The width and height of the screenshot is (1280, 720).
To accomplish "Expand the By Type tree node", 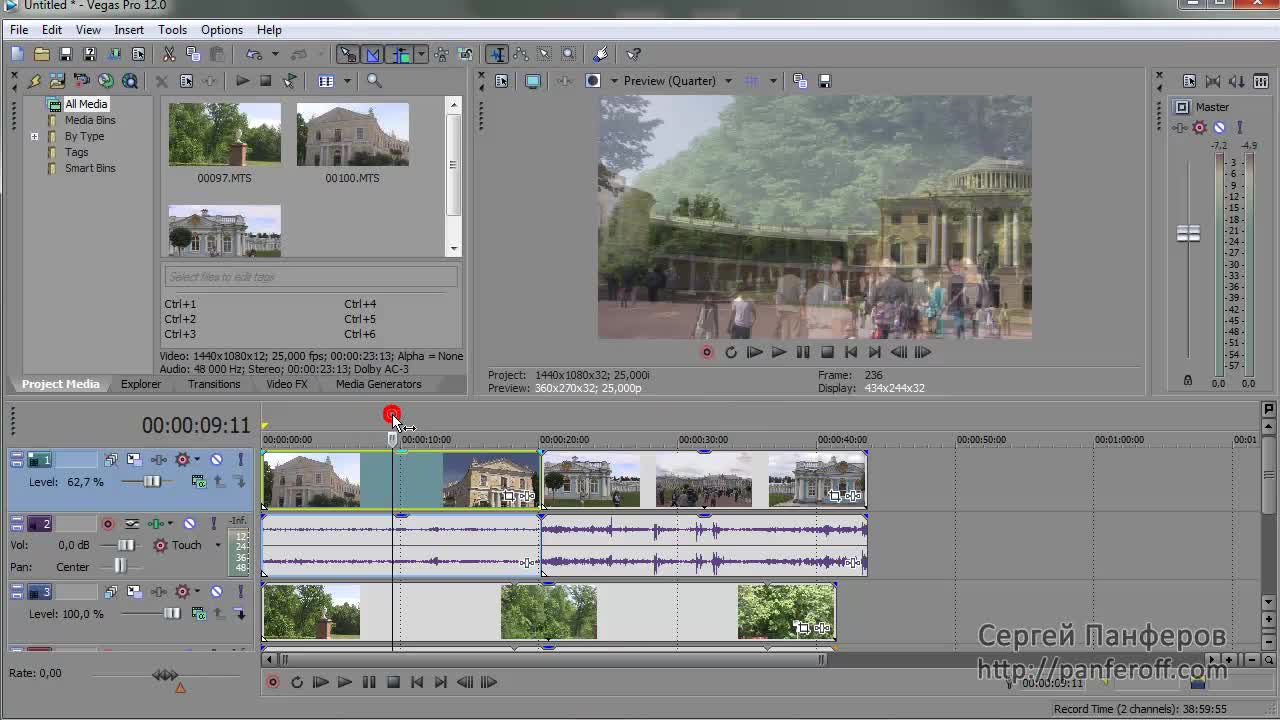I will point(35,136).
